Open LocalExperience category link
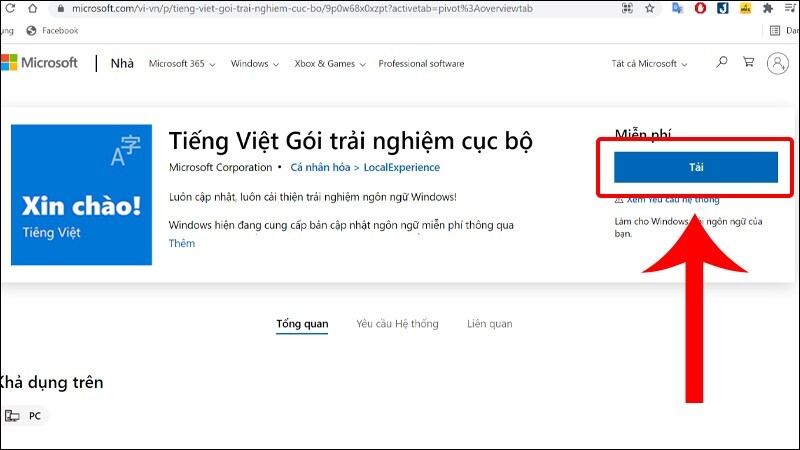The width and height of the screenshot is (800, 450). 402,167
